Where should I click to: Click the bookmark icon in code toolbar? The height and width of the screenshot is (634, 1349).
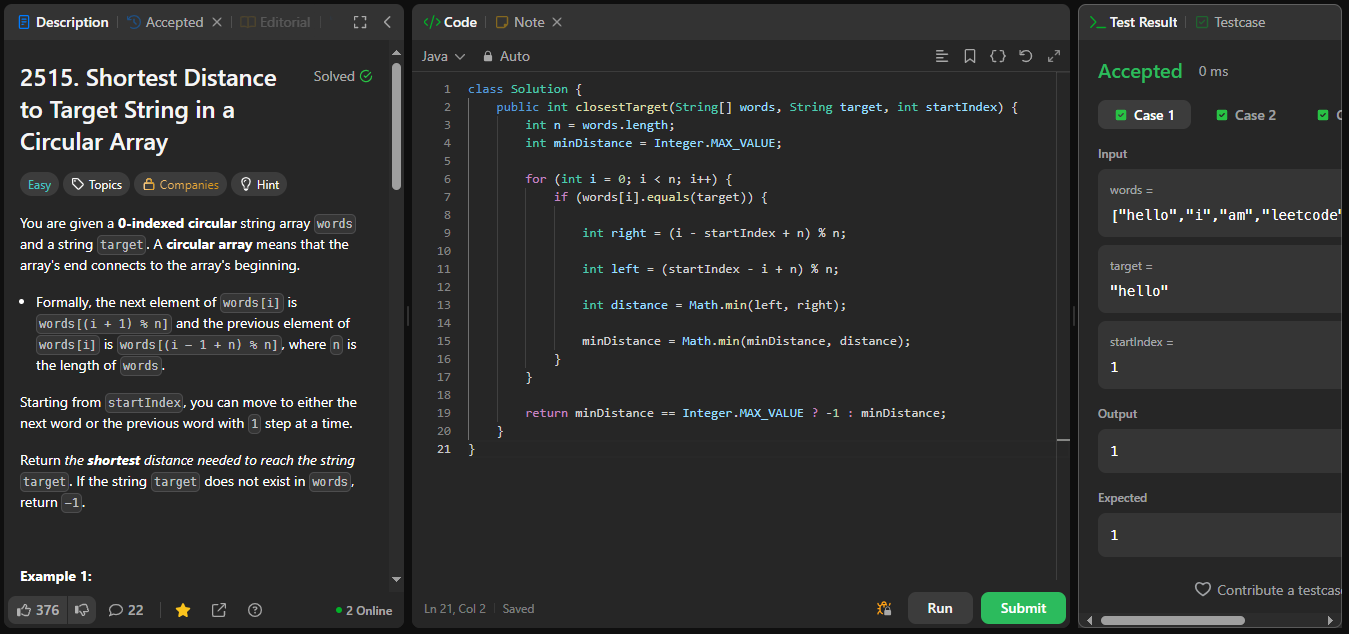coord(969,56)
